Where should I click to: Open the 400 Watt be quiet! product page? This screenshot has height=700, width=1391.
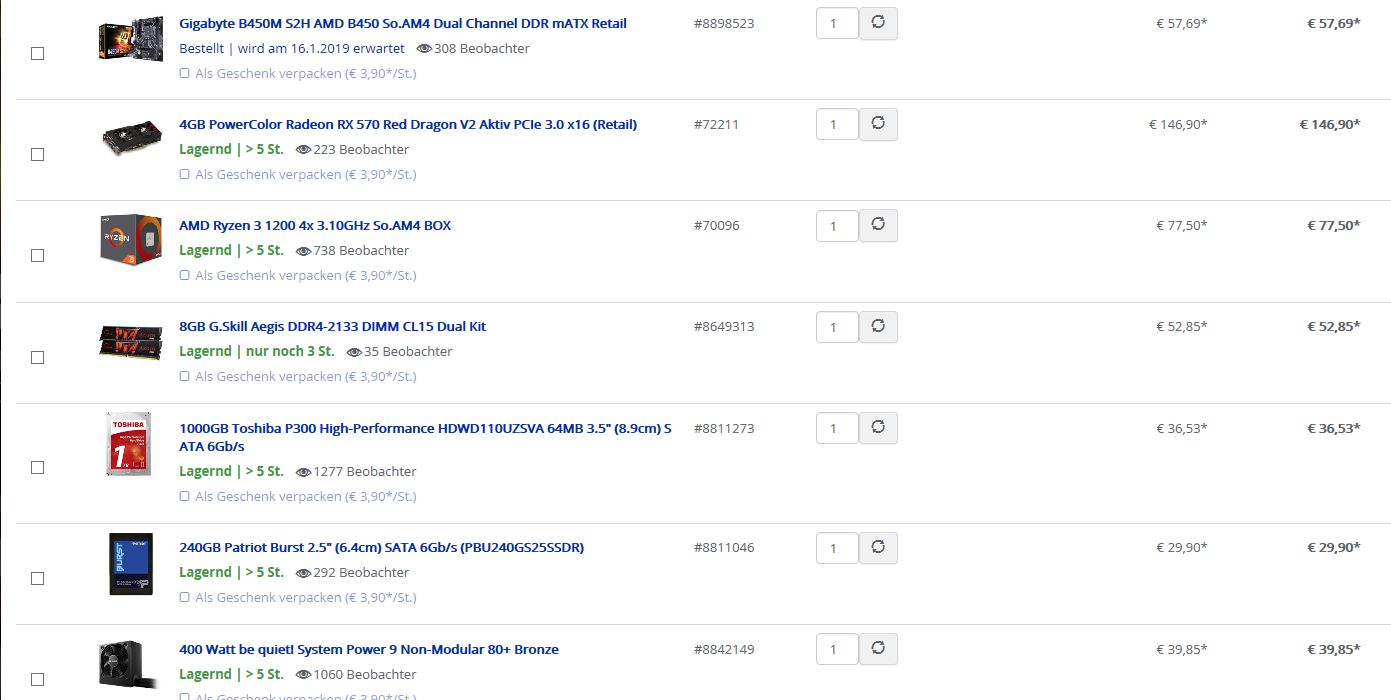pyautogui.click(x=369, y=649)
